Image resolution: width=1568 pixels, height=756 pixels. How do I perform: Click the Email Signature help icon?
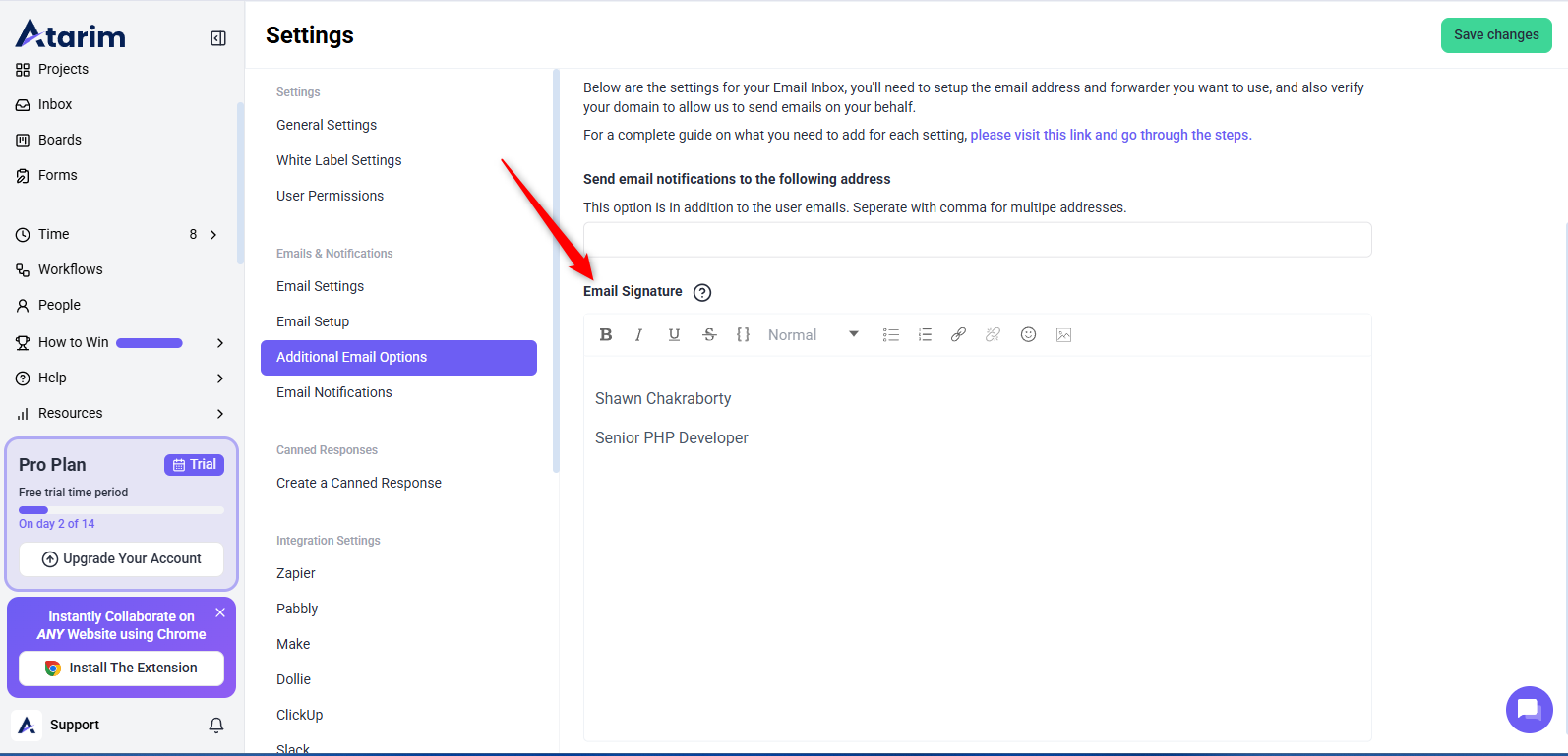coord(702,292)
